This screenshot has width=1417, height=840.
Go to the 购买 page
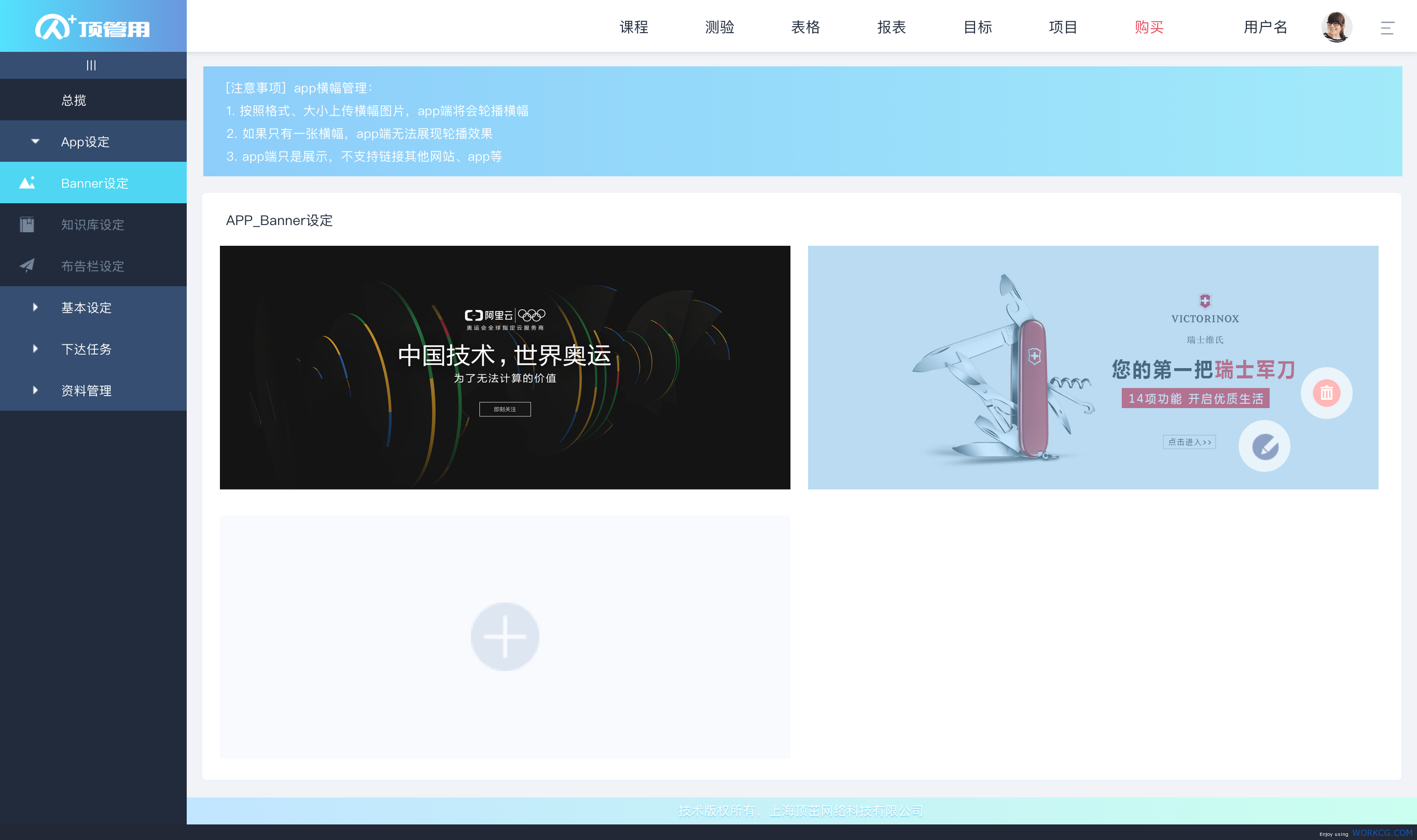(x=1149, y=27)
